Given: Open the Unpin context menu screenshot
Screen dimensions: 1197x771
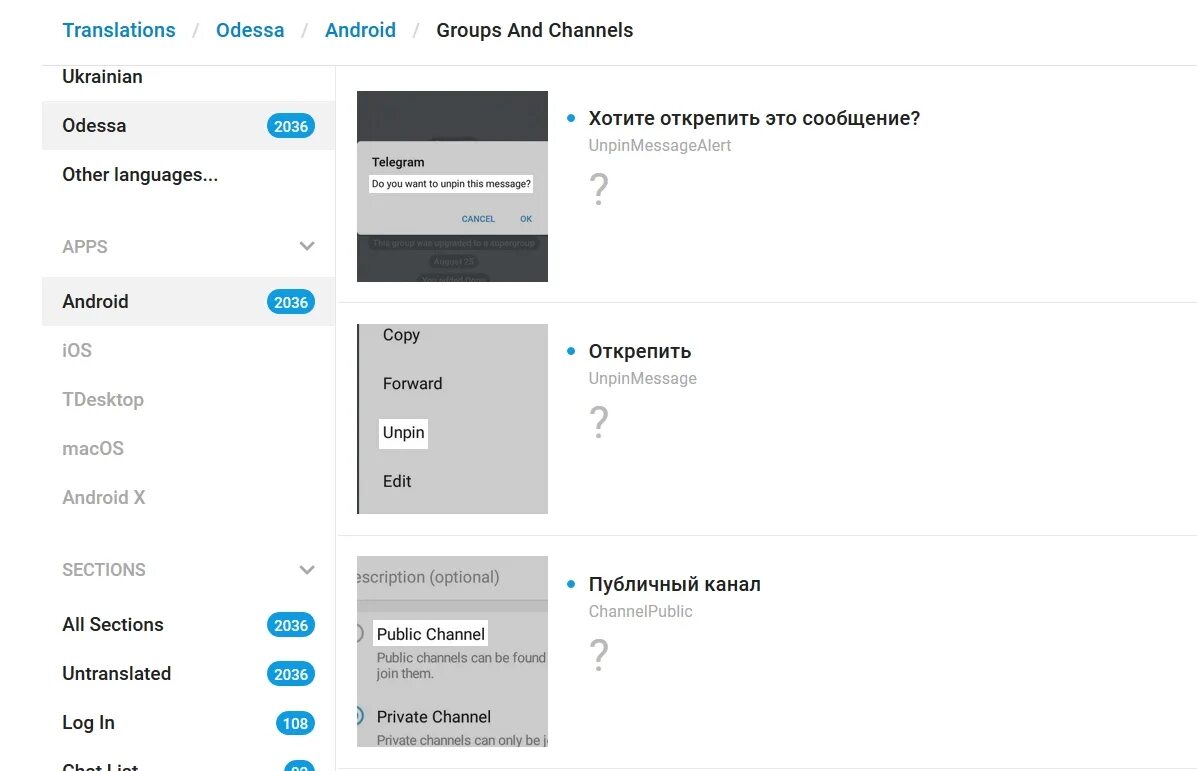Looking at the screenshot, I should click(452, 419).
